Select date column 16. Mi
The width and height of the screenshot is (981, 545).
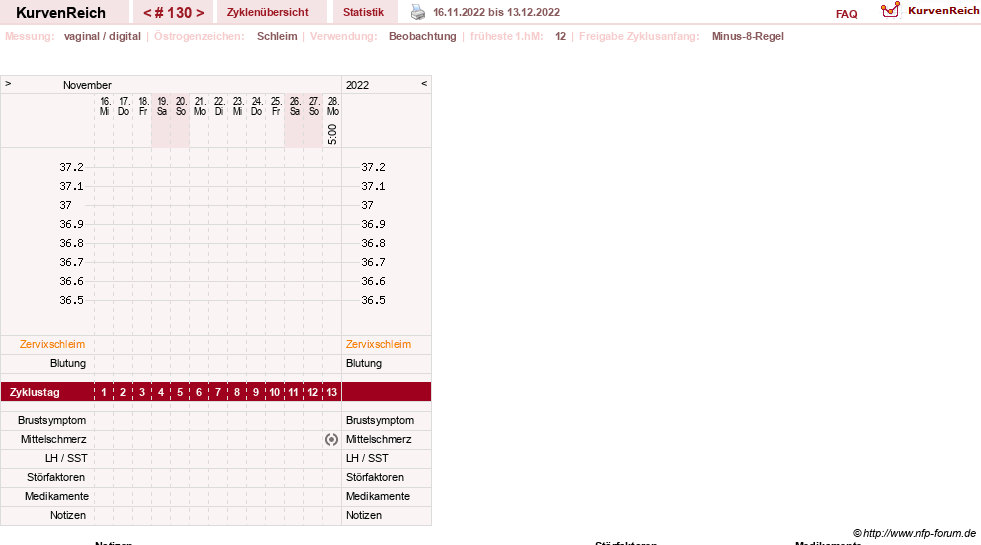pos(104,106)
